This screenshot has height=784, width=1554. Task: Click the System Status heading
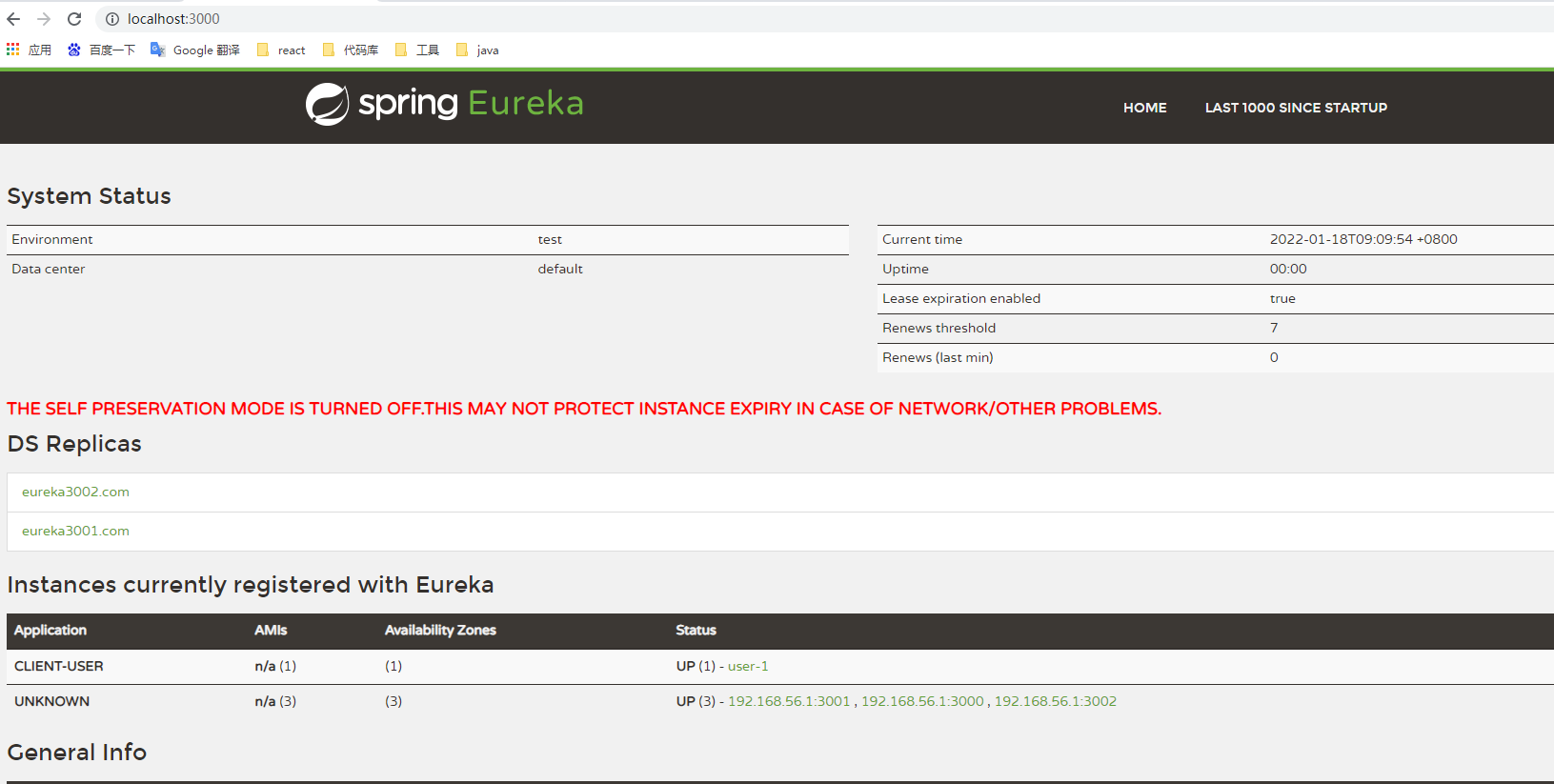point(90,196)
